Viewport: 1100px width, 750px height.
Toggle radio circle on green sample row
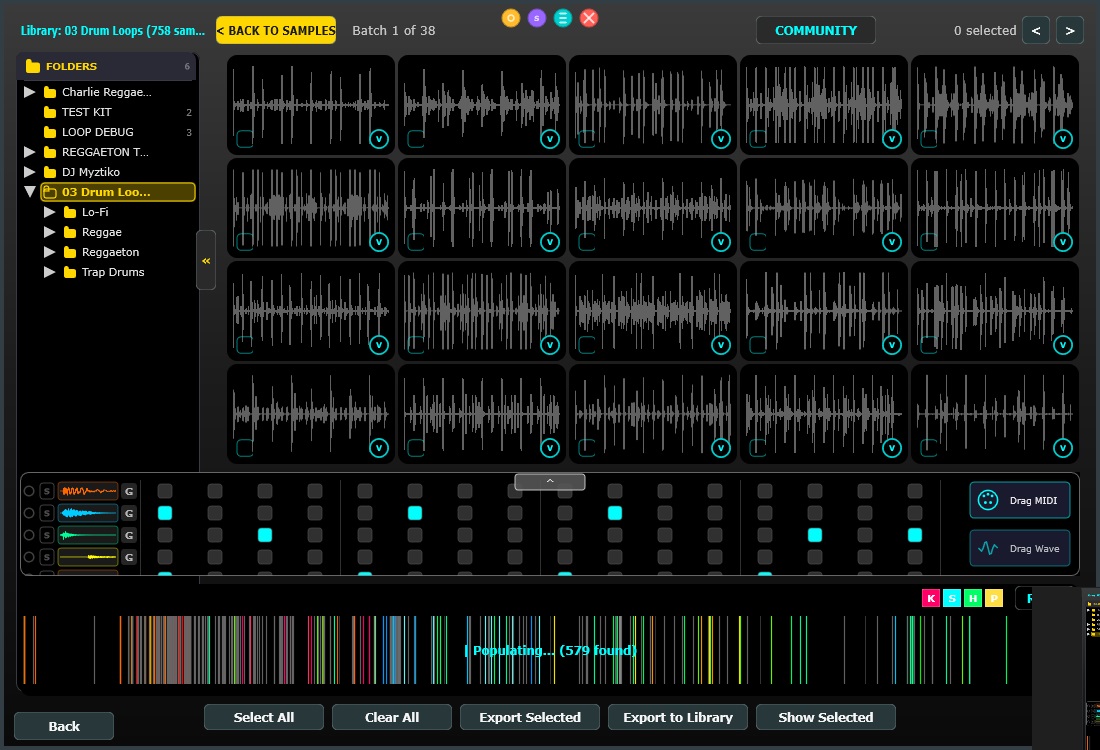point(29,535)
